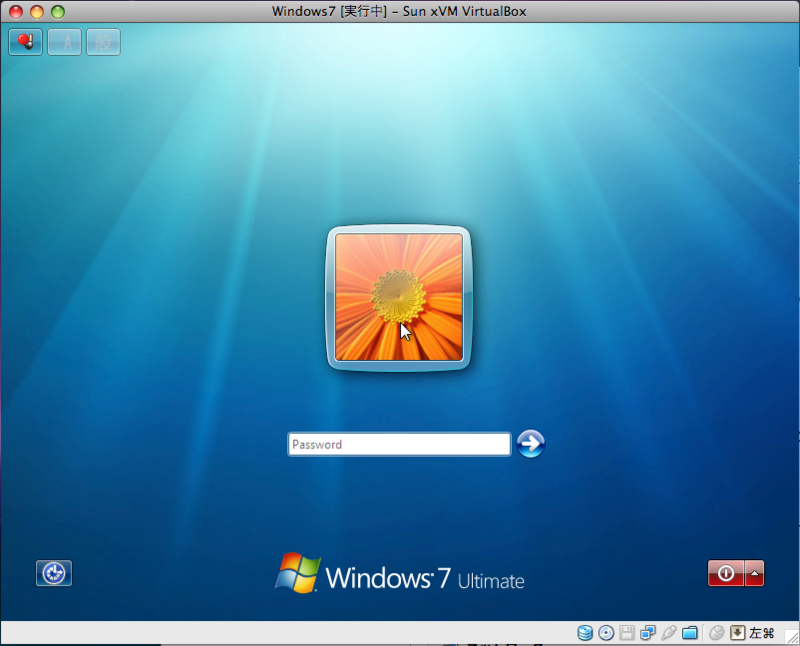Click VirtualBox floppy disk icon
This screenshot has height=646, width=800.
pyautogui.click(x=627, y=633)
